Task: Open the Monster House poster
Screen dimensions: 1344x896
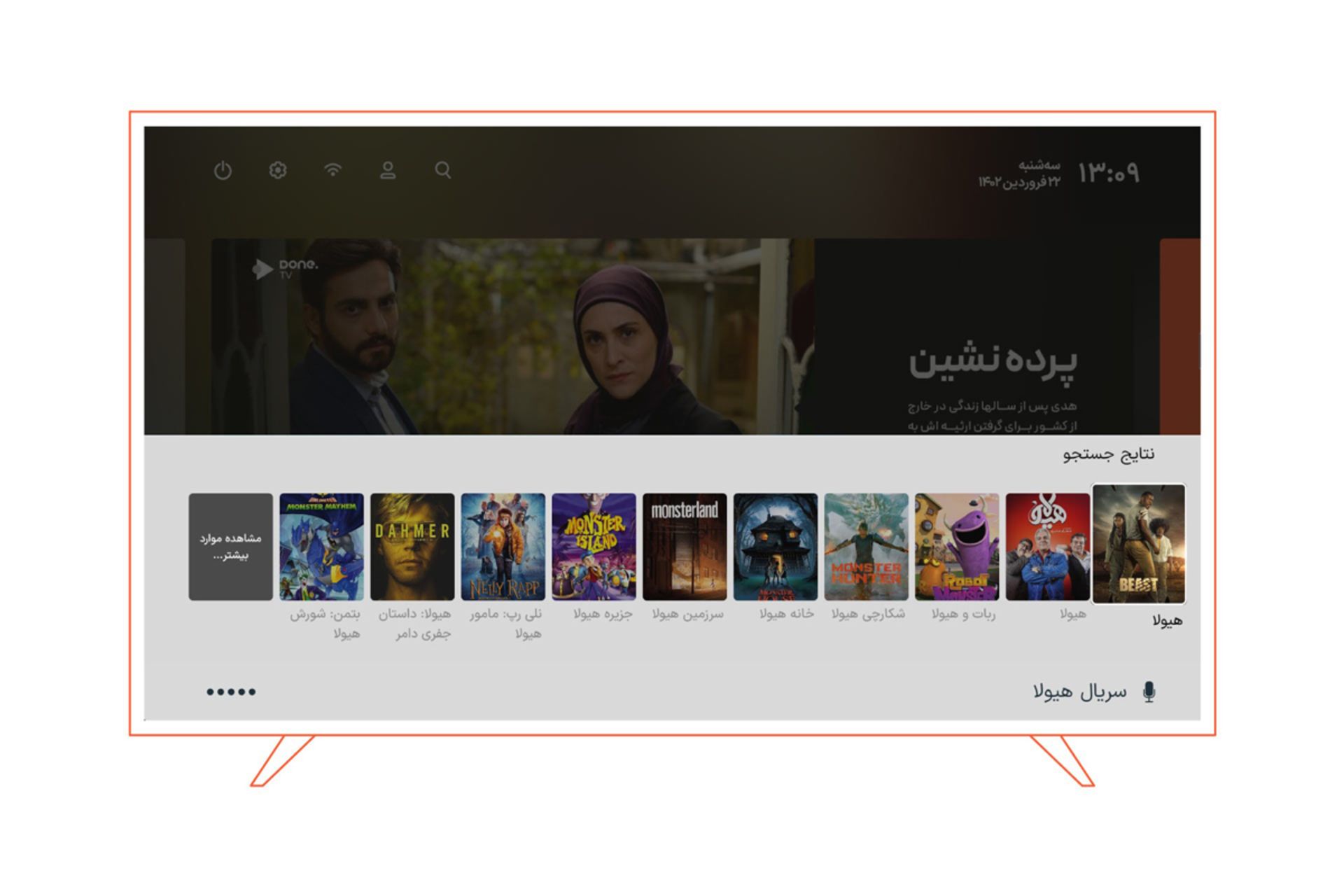Action: click(x=776, y=547)
